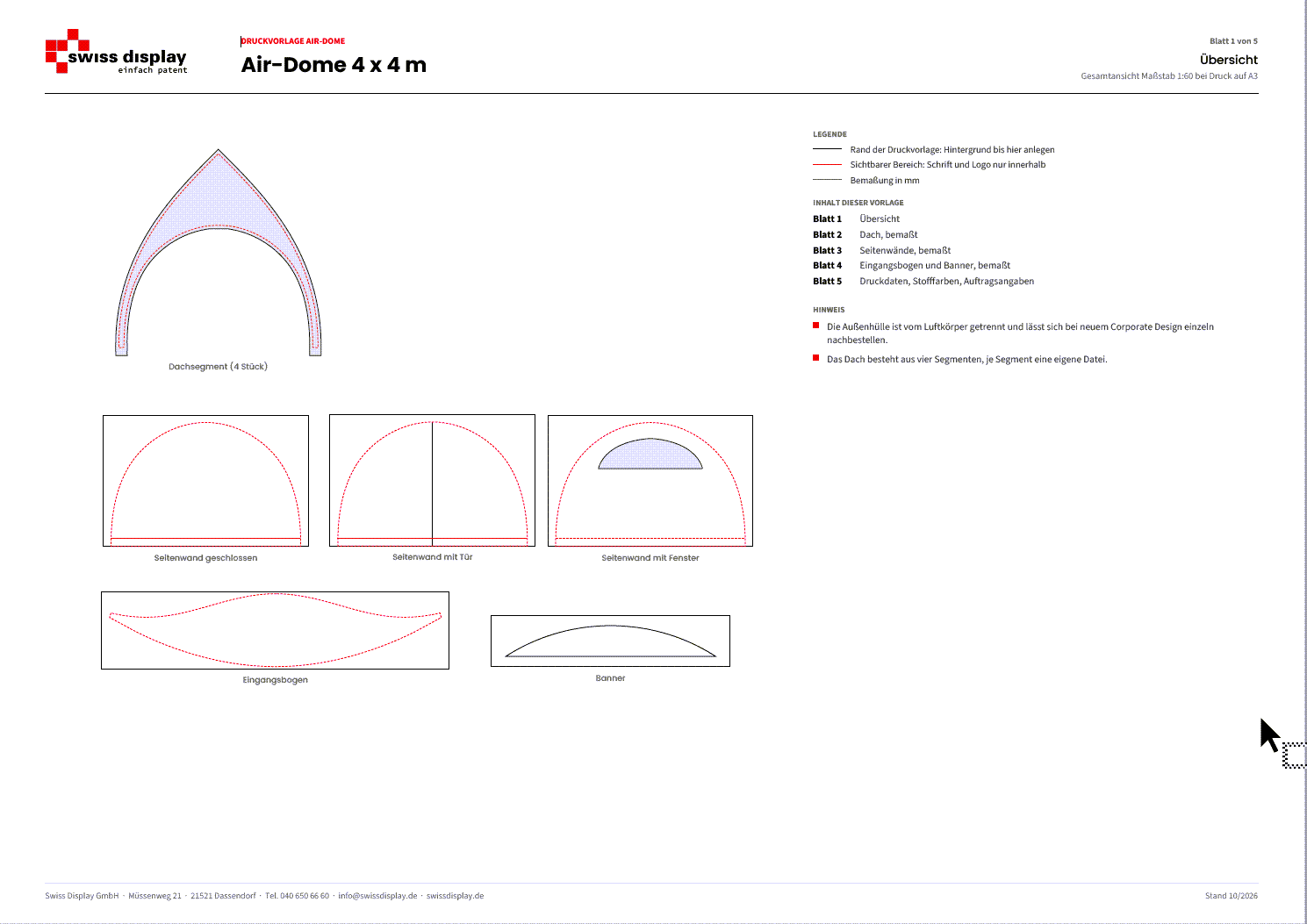Click the 'Blatt 1 Übersicht' row
This screenshot has height=924, width=1307.
(857, 219)
